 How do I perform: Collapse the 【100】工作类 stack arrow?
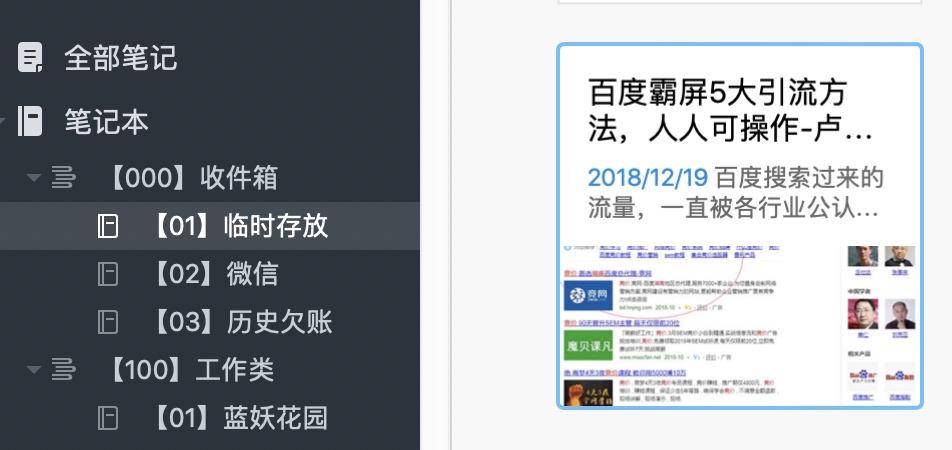point(34,369)
